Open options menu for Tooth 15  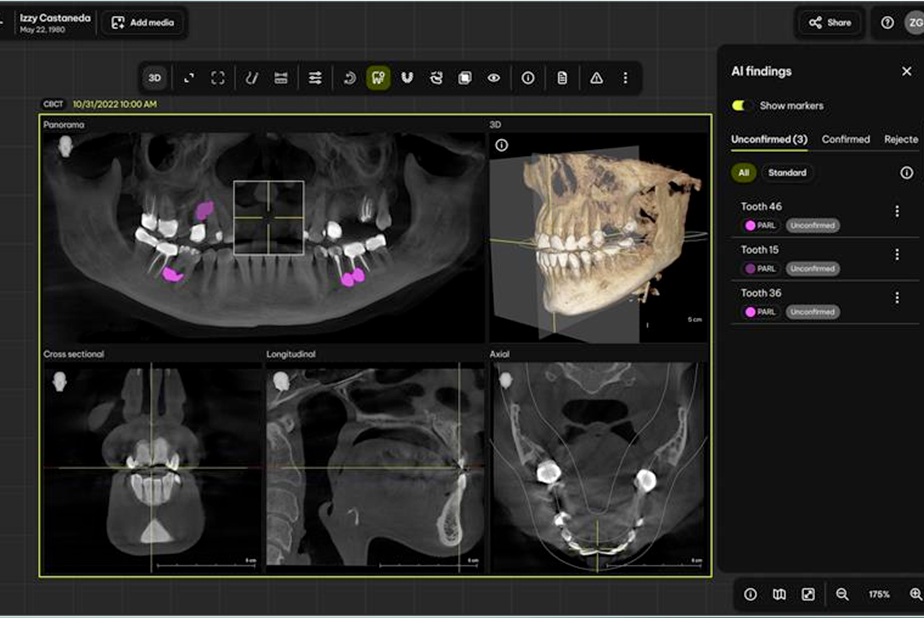pos(897,255)
